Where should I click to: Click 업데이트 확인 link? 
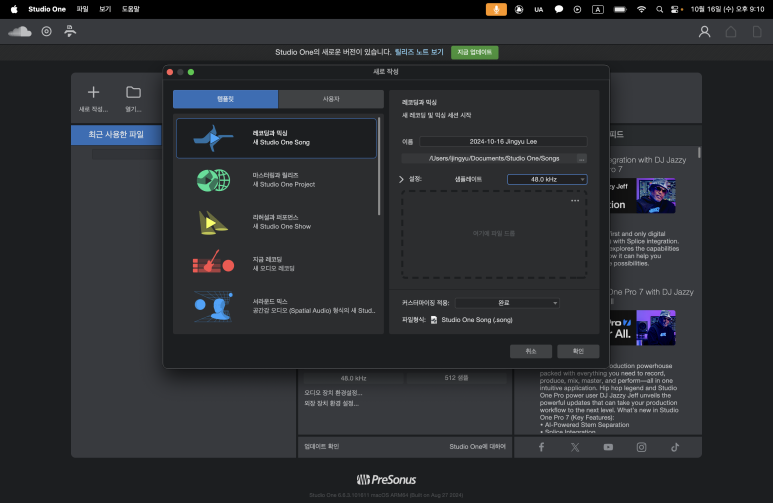(x=321, y=446)
